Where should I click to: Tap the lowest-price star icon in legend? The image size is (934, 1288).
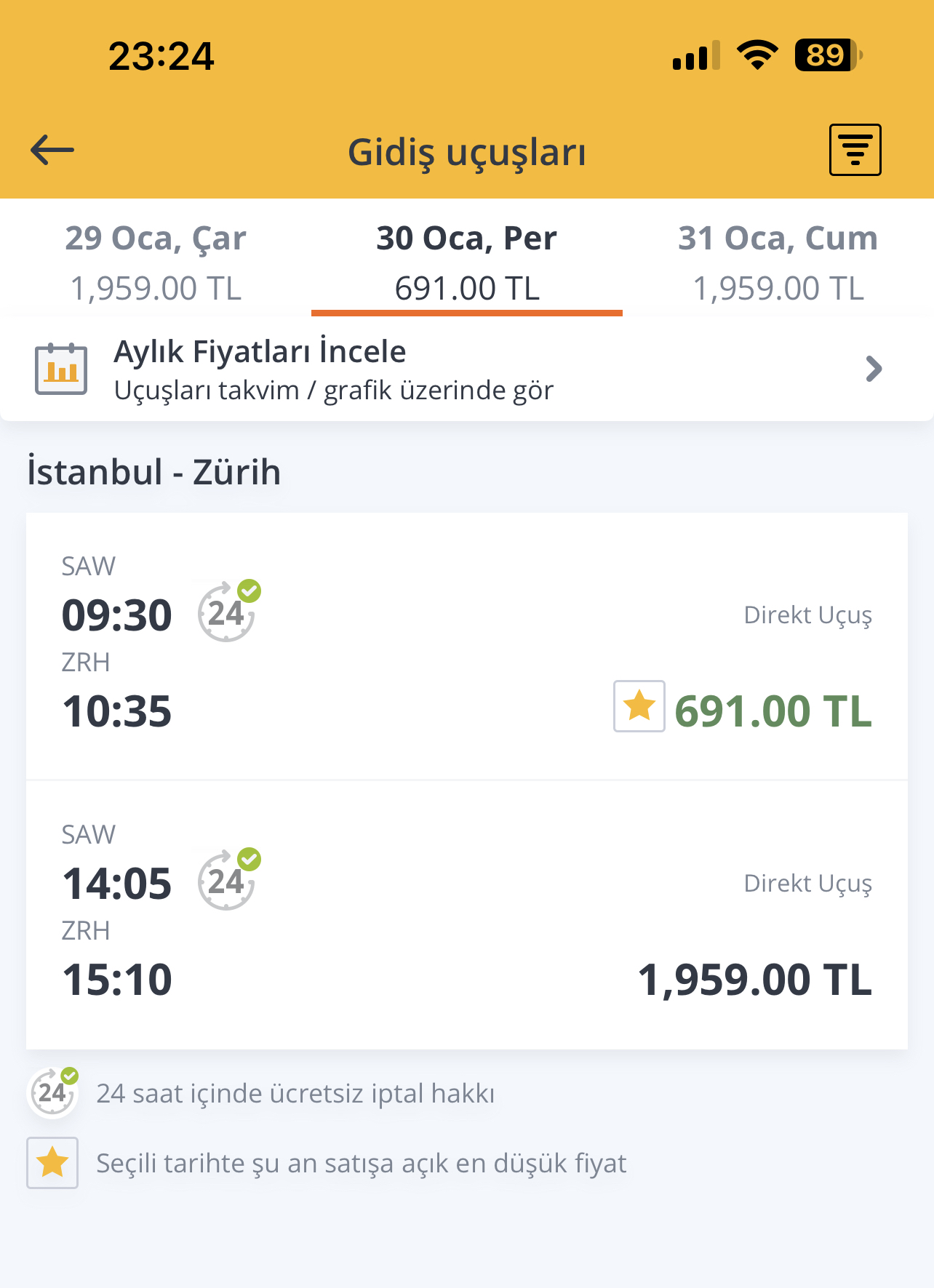pos(52,1163)
